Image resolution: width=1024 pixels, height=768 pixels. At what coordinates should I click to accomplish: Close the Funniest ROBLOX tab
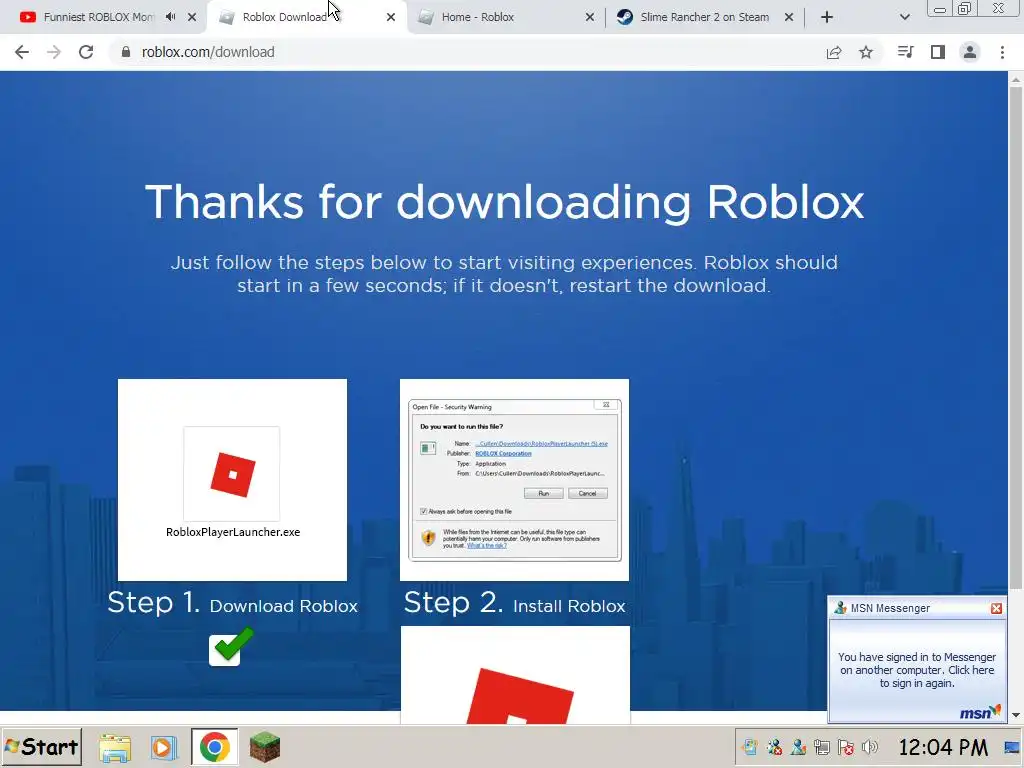[192, 18]
